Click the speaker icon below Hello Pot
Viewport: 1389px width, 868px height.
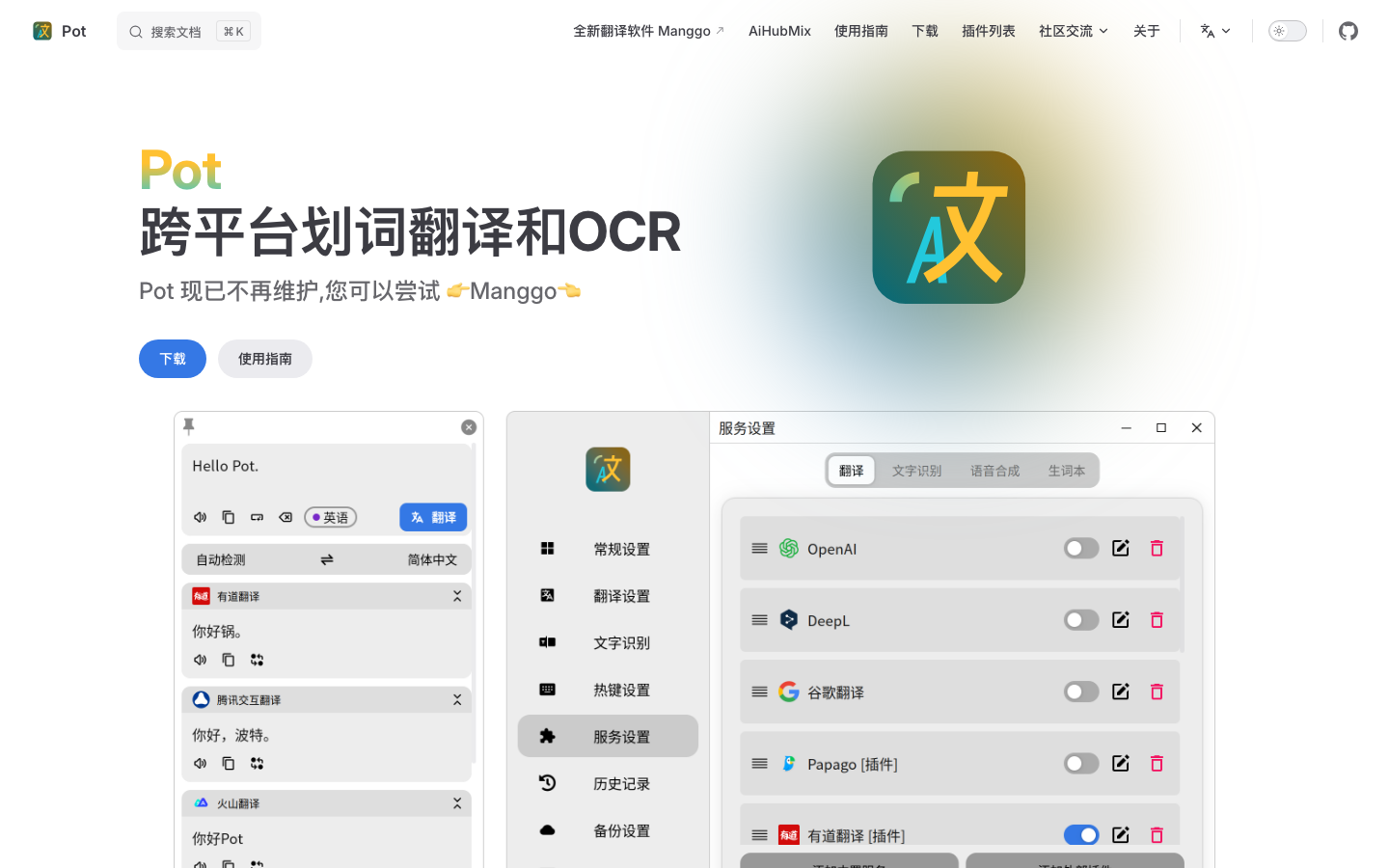point(201,517)
